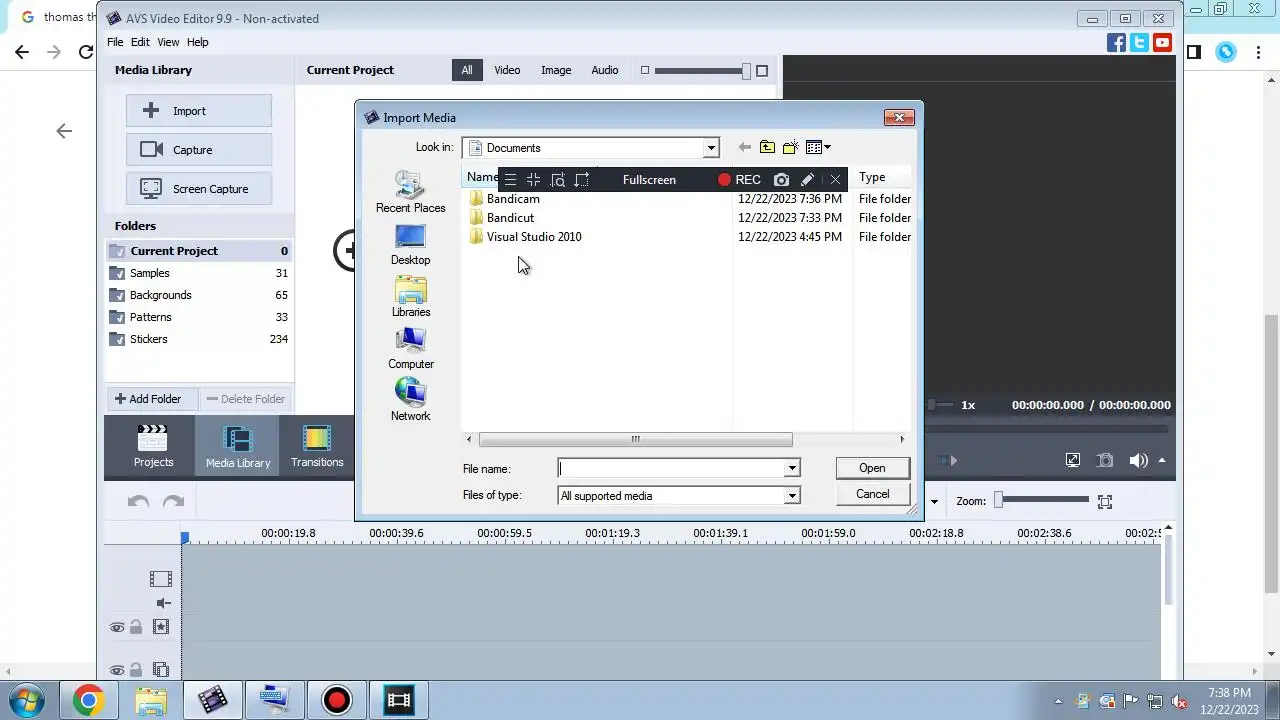Open the View Menu dropdown in the Import dialog
The width and height of the screenshot is (1280, 720).
(818, 148)
